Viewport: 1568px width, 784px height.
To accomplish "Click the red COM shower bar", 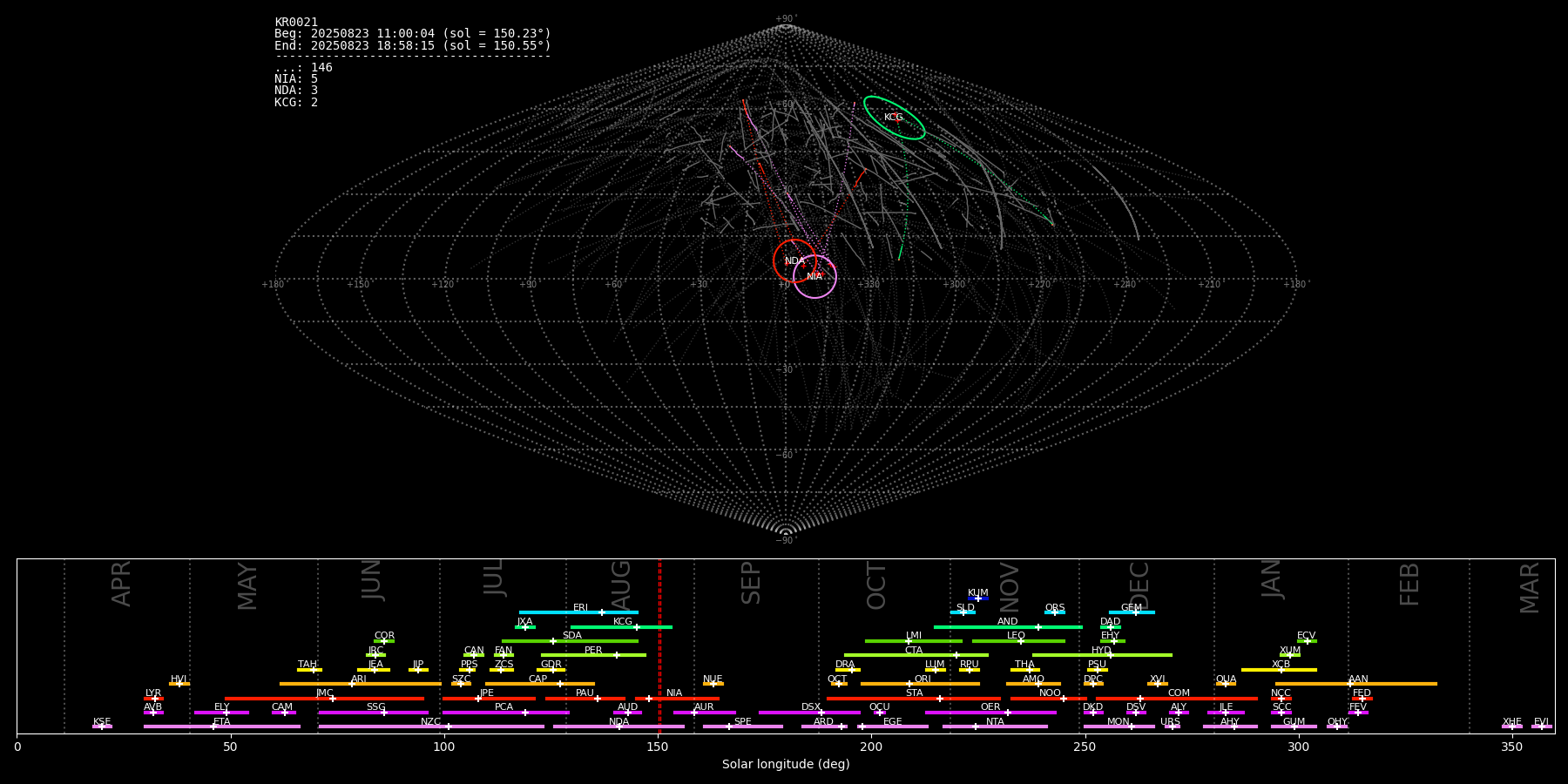I will pyautogui.click(x=1177, y=698).
